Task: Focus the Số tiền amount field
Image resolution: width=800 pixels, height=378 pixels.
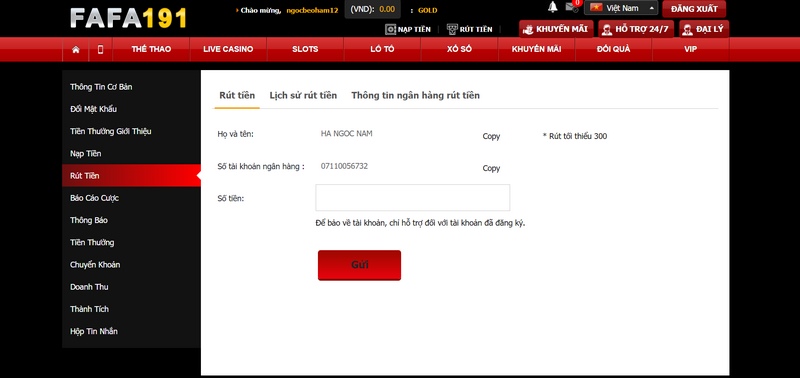Action: (413, 197)
